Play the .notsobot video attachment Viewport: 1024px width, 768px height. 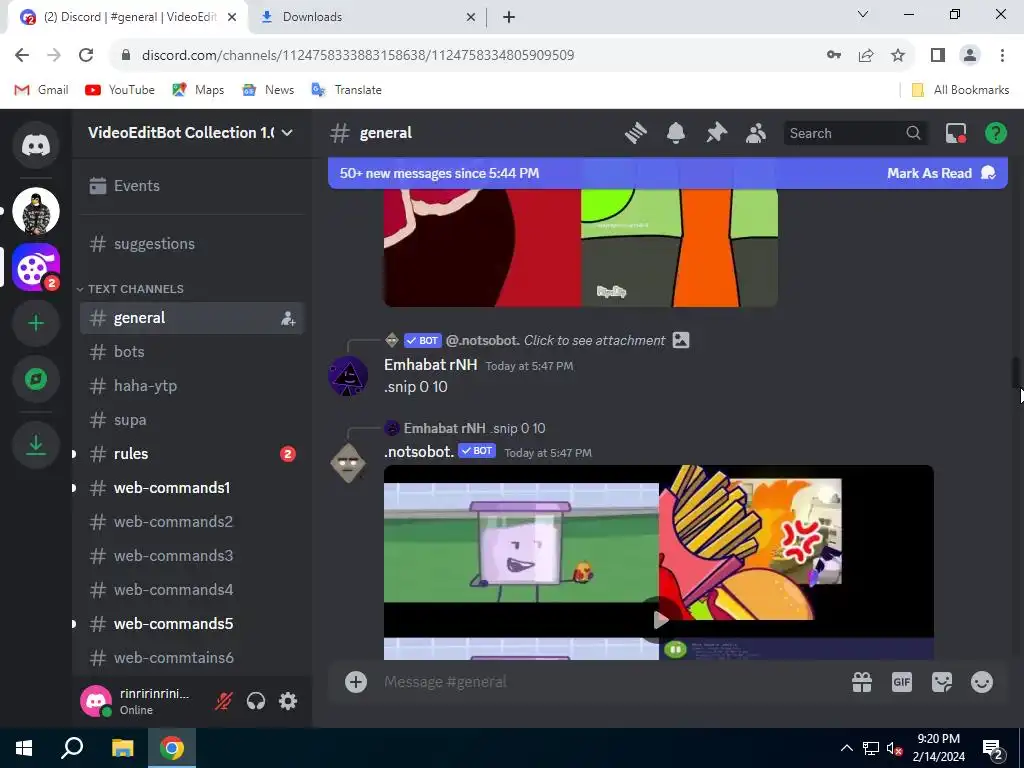(660, 619)
